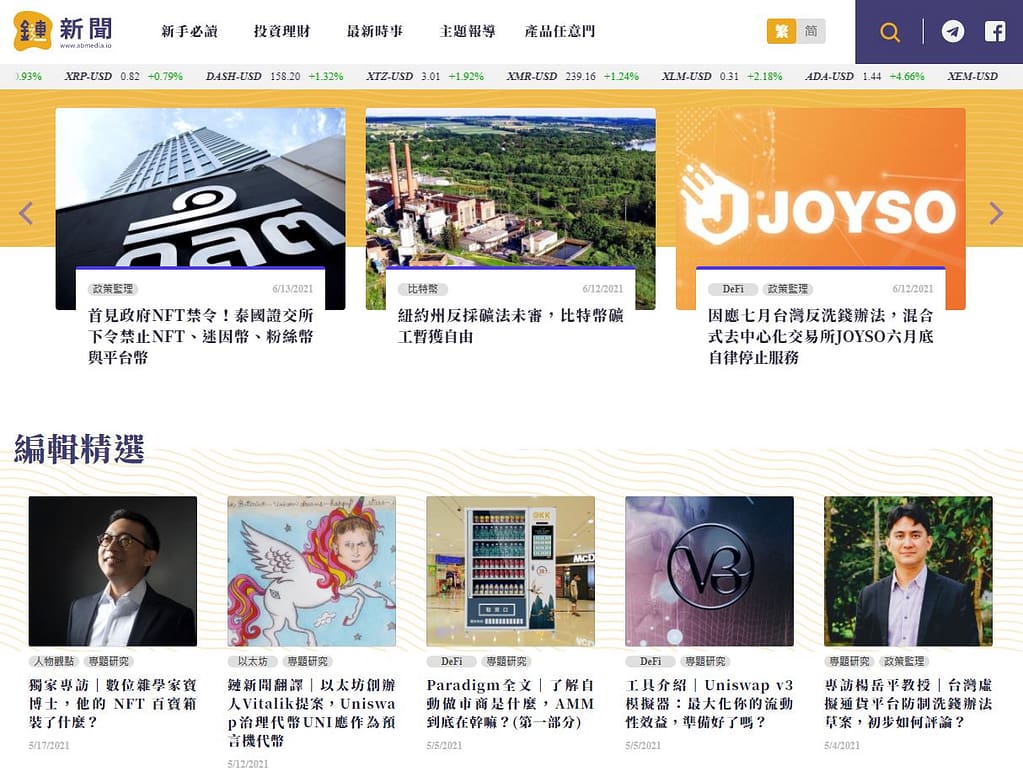Open the 新手必讀 menu

pyautogui.click(x=189, y=31)
